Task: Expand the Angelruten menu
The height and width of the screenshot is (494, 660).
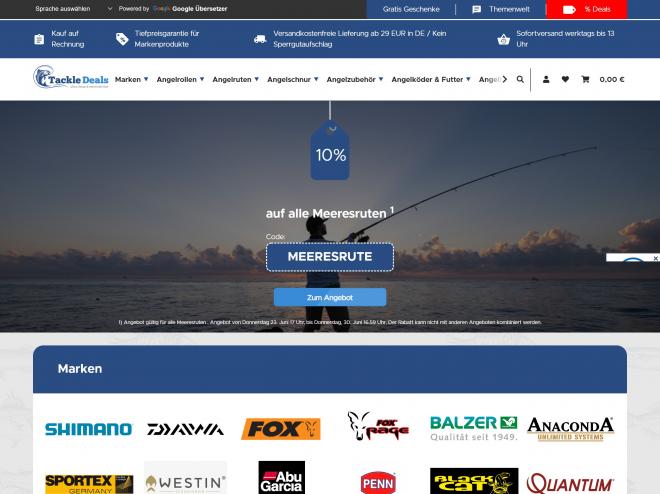Action: pos(235,79)
